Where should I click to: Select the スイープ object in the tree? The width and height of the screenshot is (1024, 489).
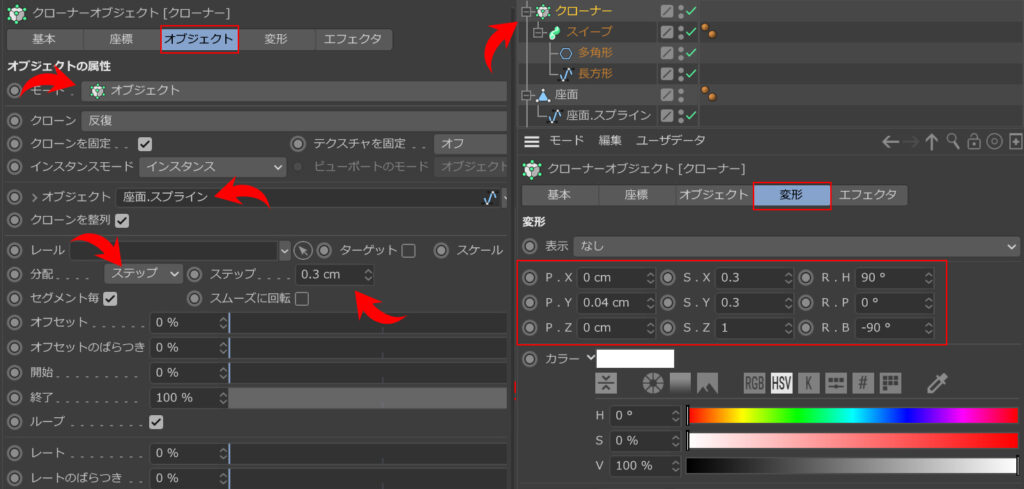589,32
